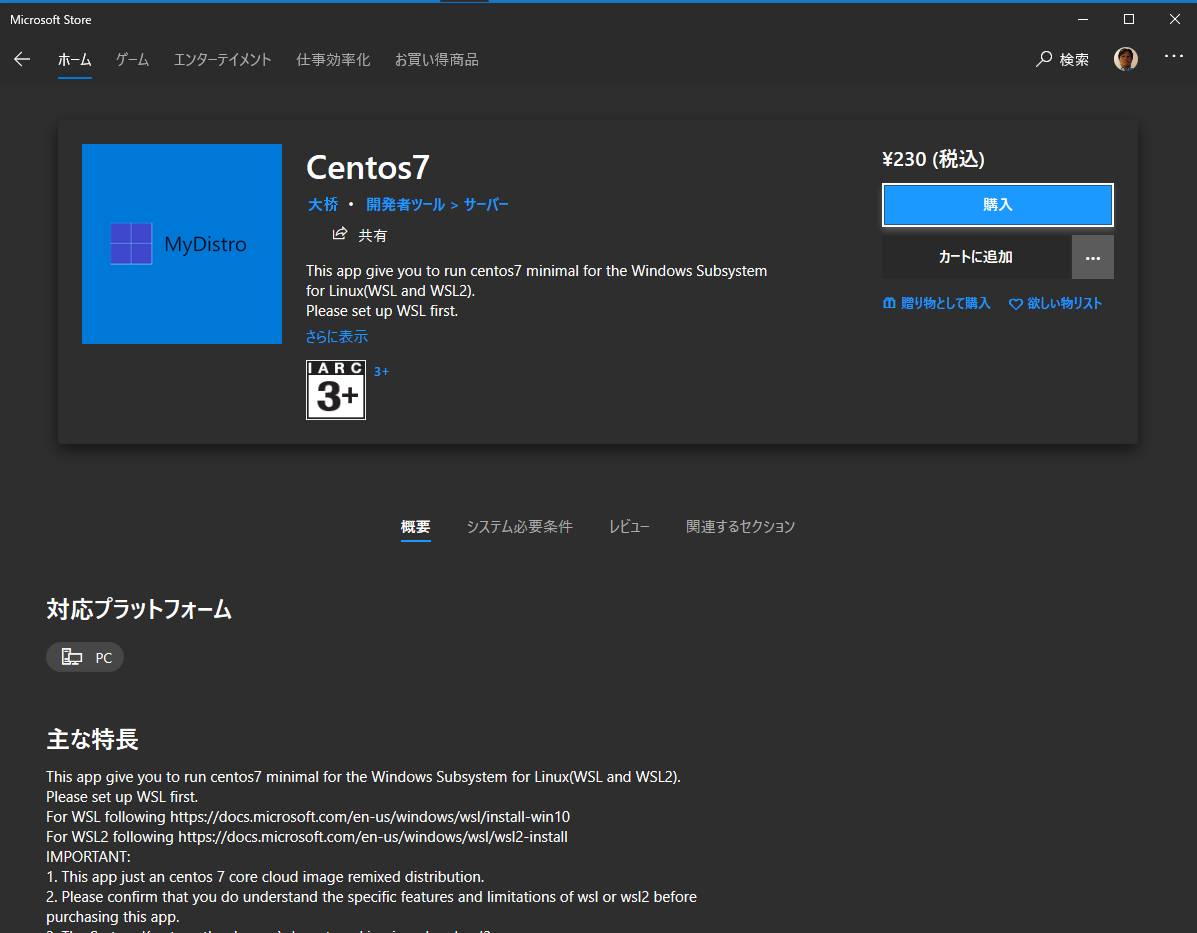Image resolution: width=1197 pixels, height=933 pixels.
Task: Open publisher link 大桥
Action: coord(323,204)
